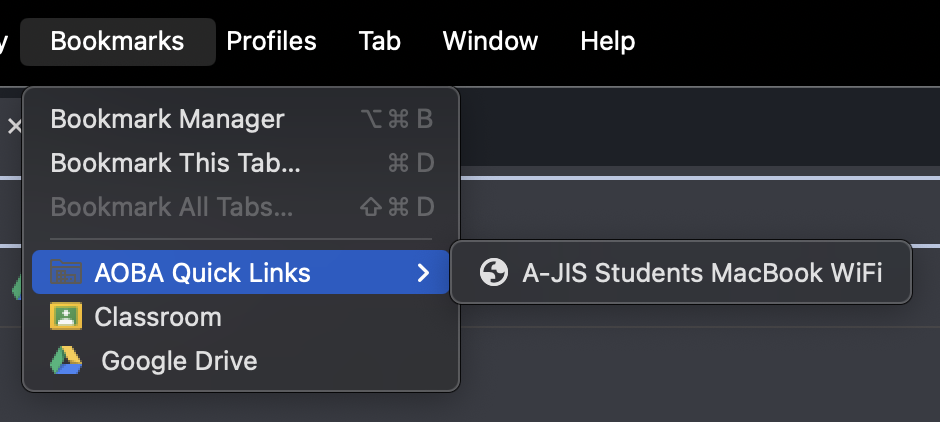The width and height of the screenshot is (940, 422).
Task: Click the cut-off menu left of Bookmarks
Action: tap(4, 41)
